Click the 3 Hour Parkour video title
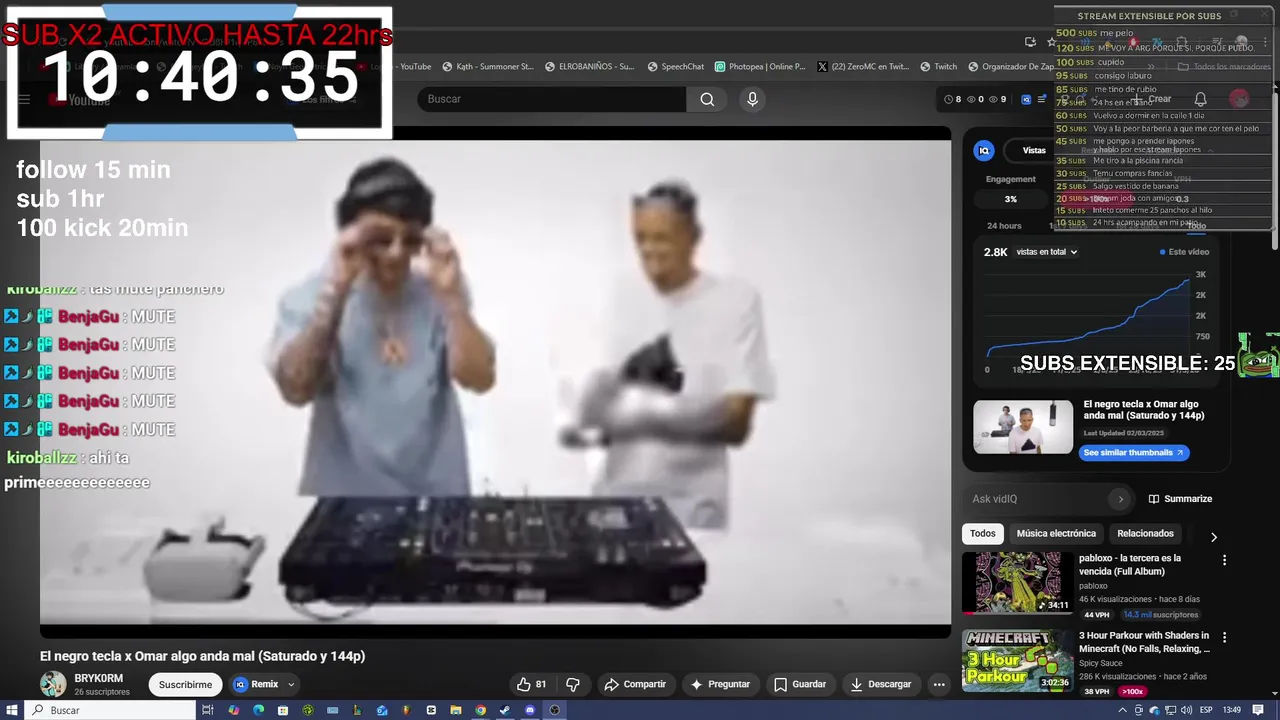Screen dimensions: 1280x720 coord(1144,642)
